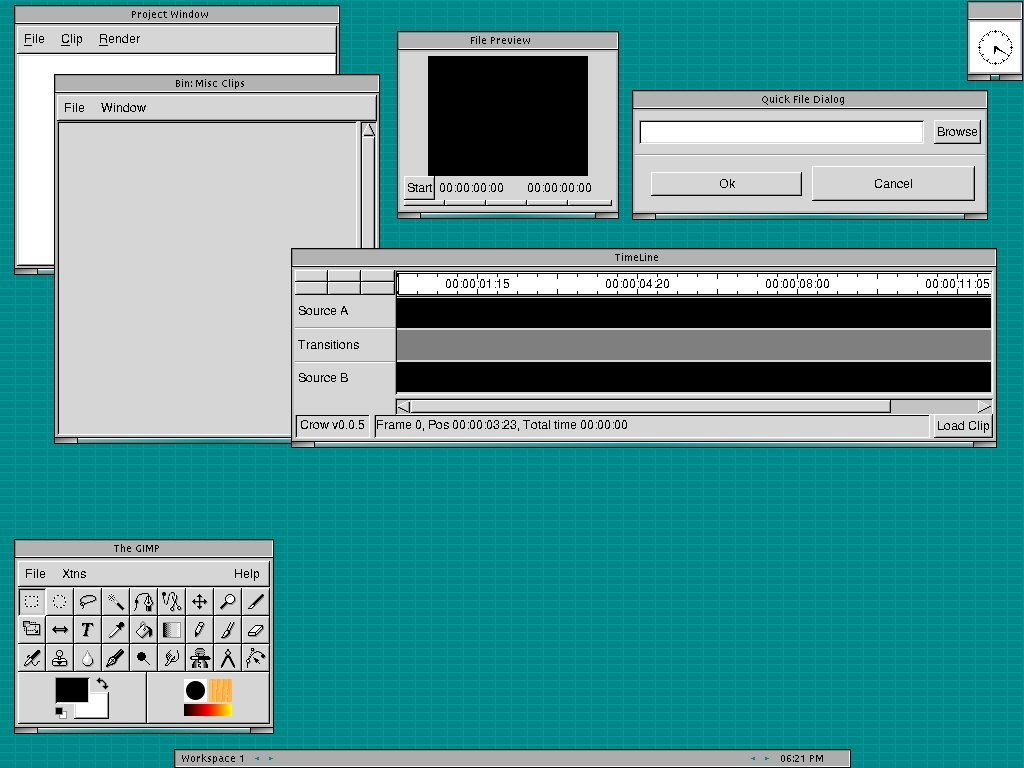Open the Render menu in Project Window
Image resolution: width=1024 pixels, height=768 pixels.
click(x=119, y=39)
